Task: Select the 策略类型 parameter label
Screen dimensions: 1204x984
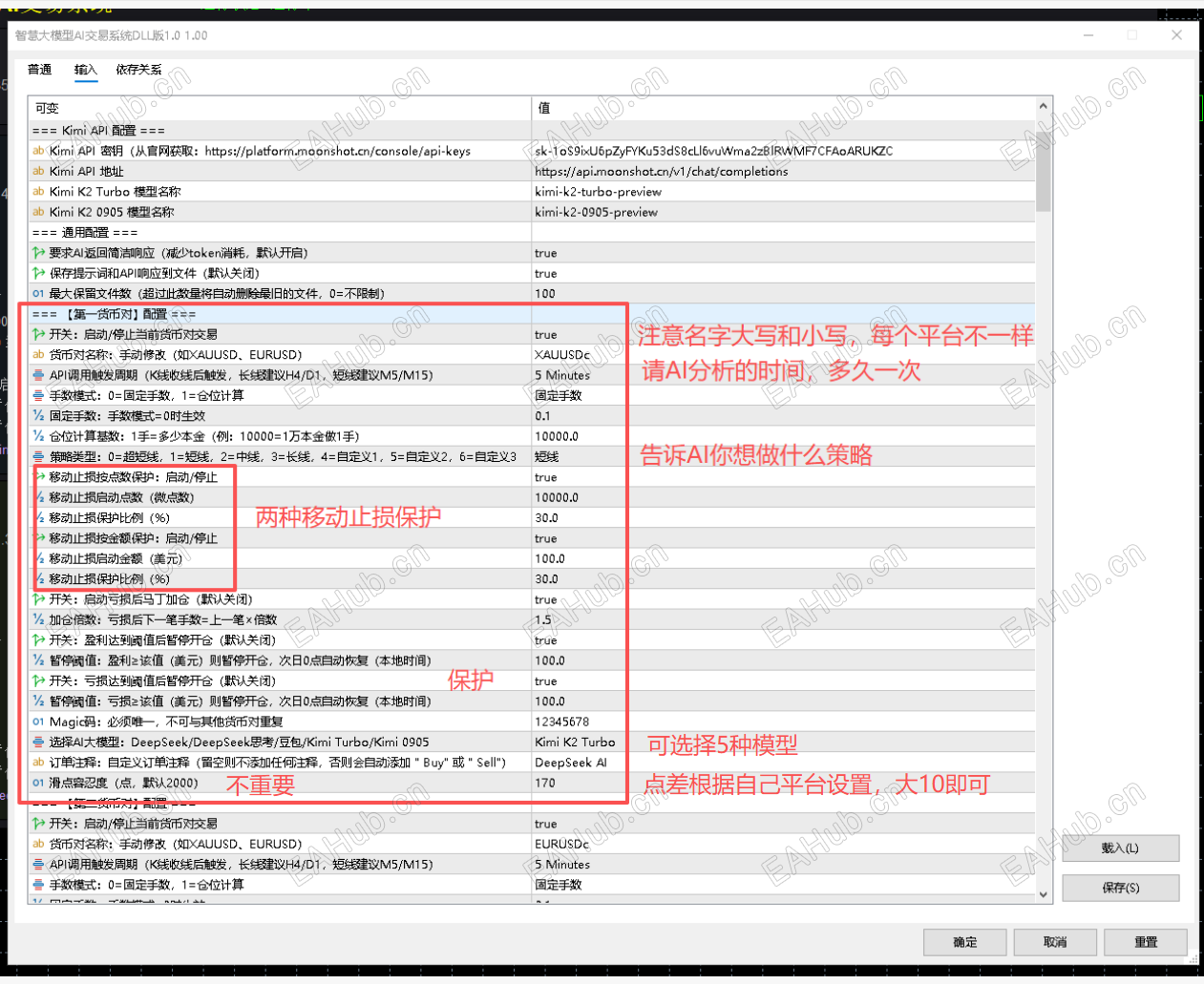Action: pos(283,456)
